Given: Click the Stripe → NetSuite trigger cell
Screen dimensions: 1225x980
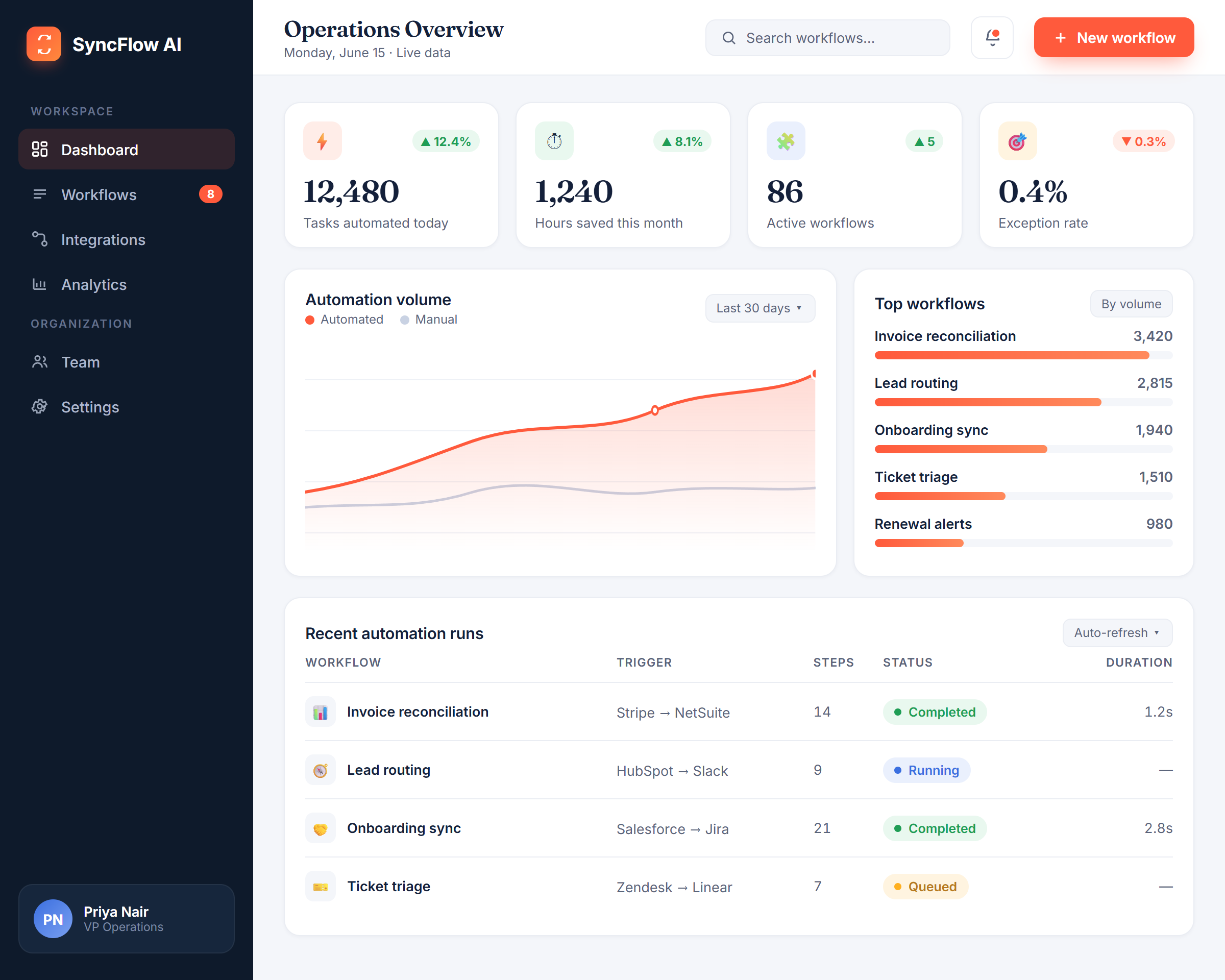Looking at the screenshot, I should pos(673,713).
